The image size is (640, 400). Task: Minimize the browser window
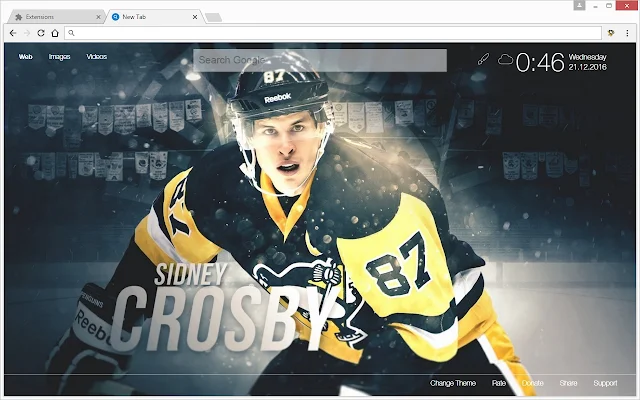(596, 6)
